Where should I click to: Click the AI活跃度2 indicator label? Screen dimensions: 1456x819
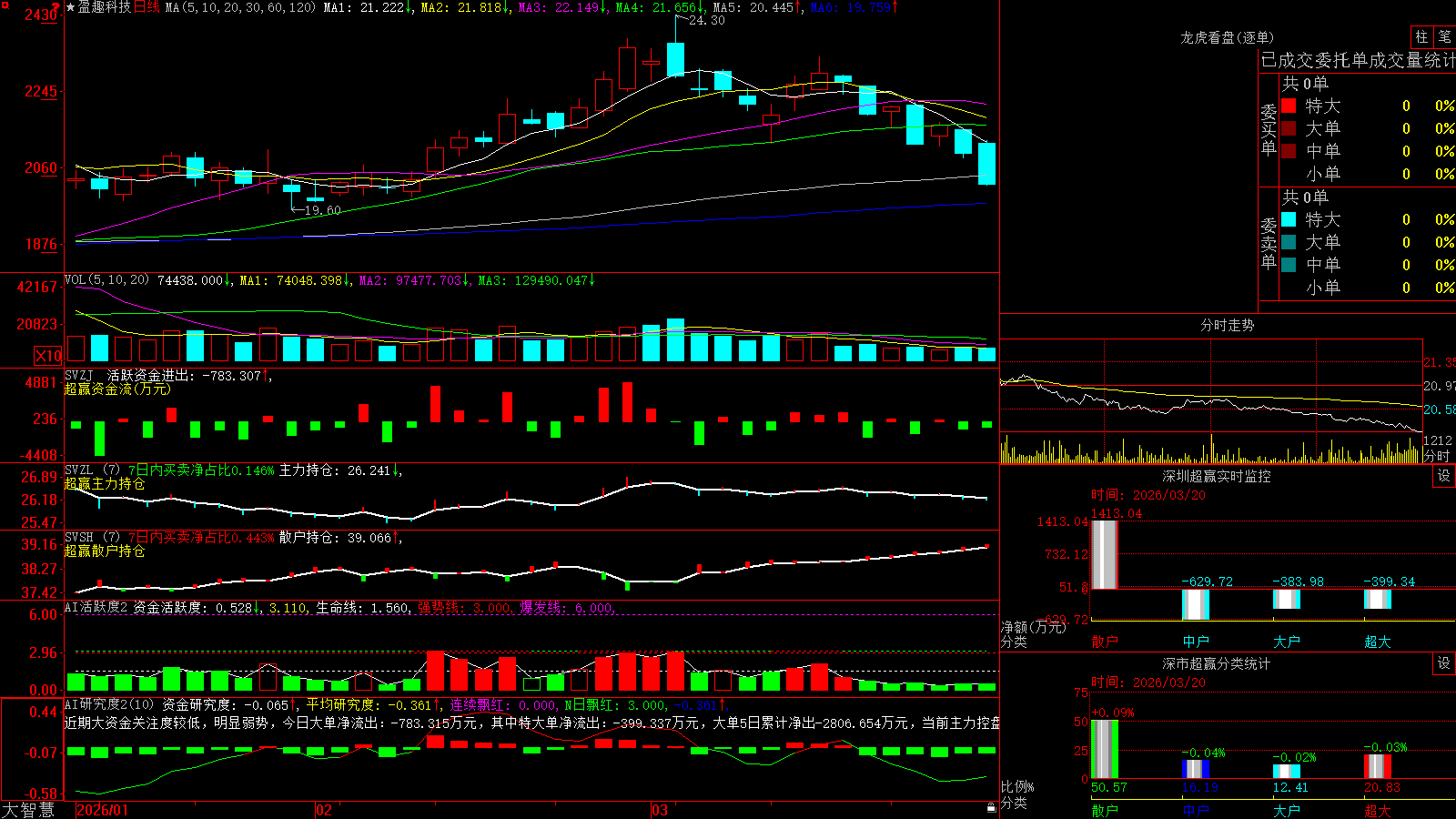(96, 607)
